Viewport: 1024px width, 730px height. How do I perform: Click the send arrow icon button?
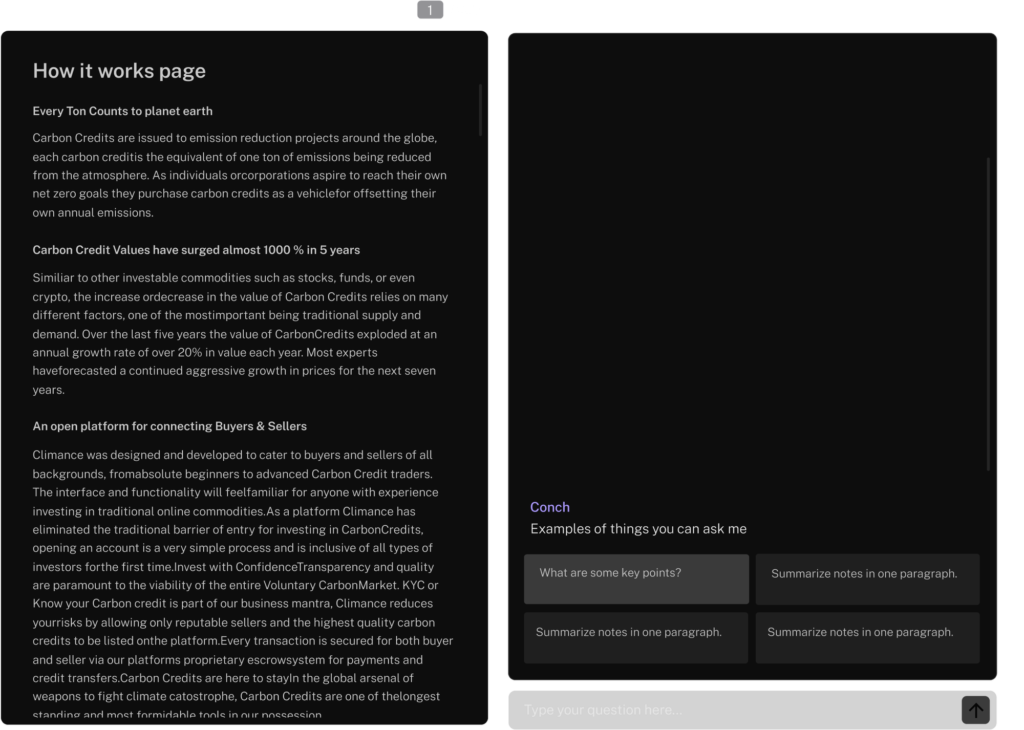pos(975,710)
